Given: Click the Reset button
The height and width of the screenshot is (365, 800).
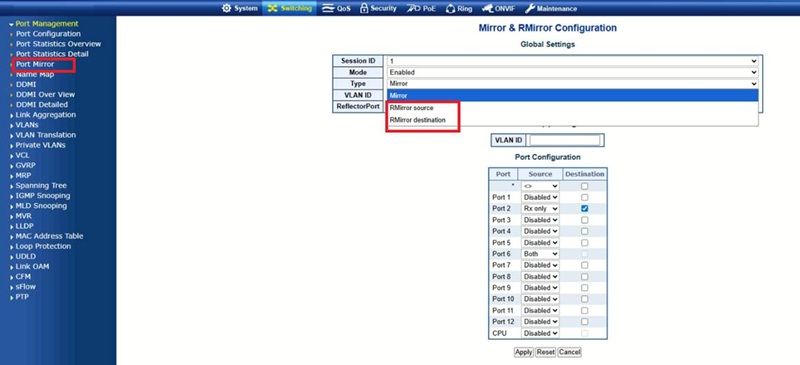Looking at the screenshot, I should click(545, 352).
